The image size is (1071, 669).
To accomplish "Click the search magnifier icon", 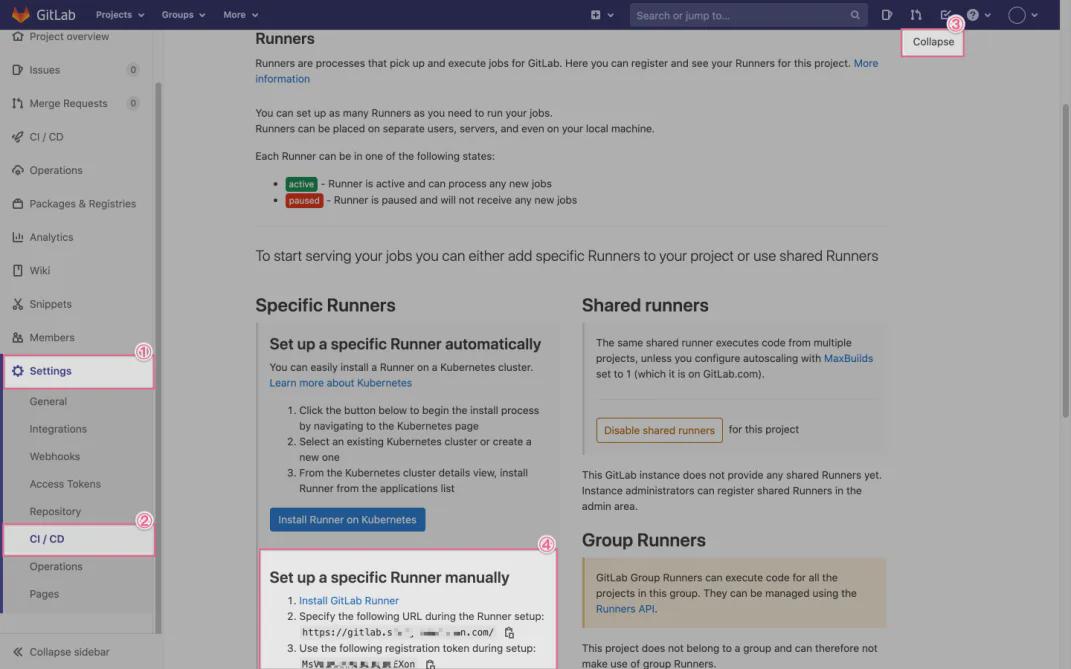I will [855, 15].
